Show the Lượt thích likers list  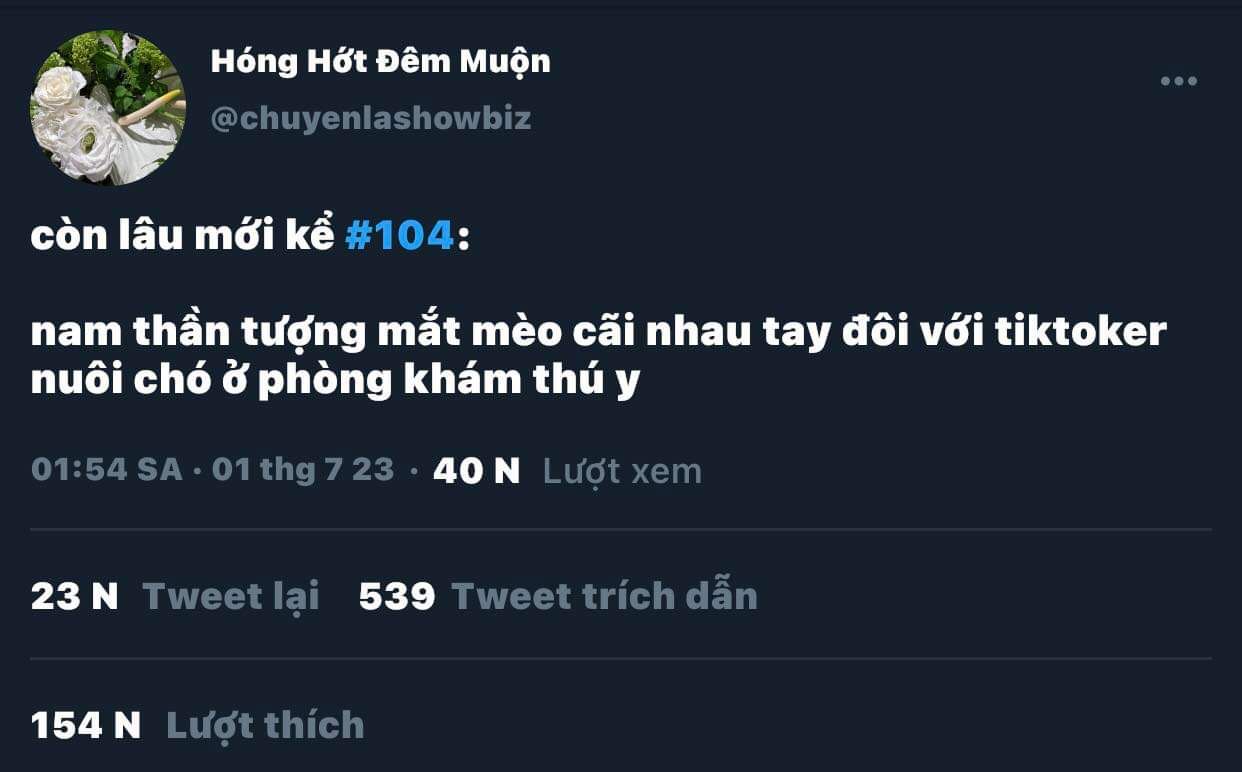coord(265,725)
